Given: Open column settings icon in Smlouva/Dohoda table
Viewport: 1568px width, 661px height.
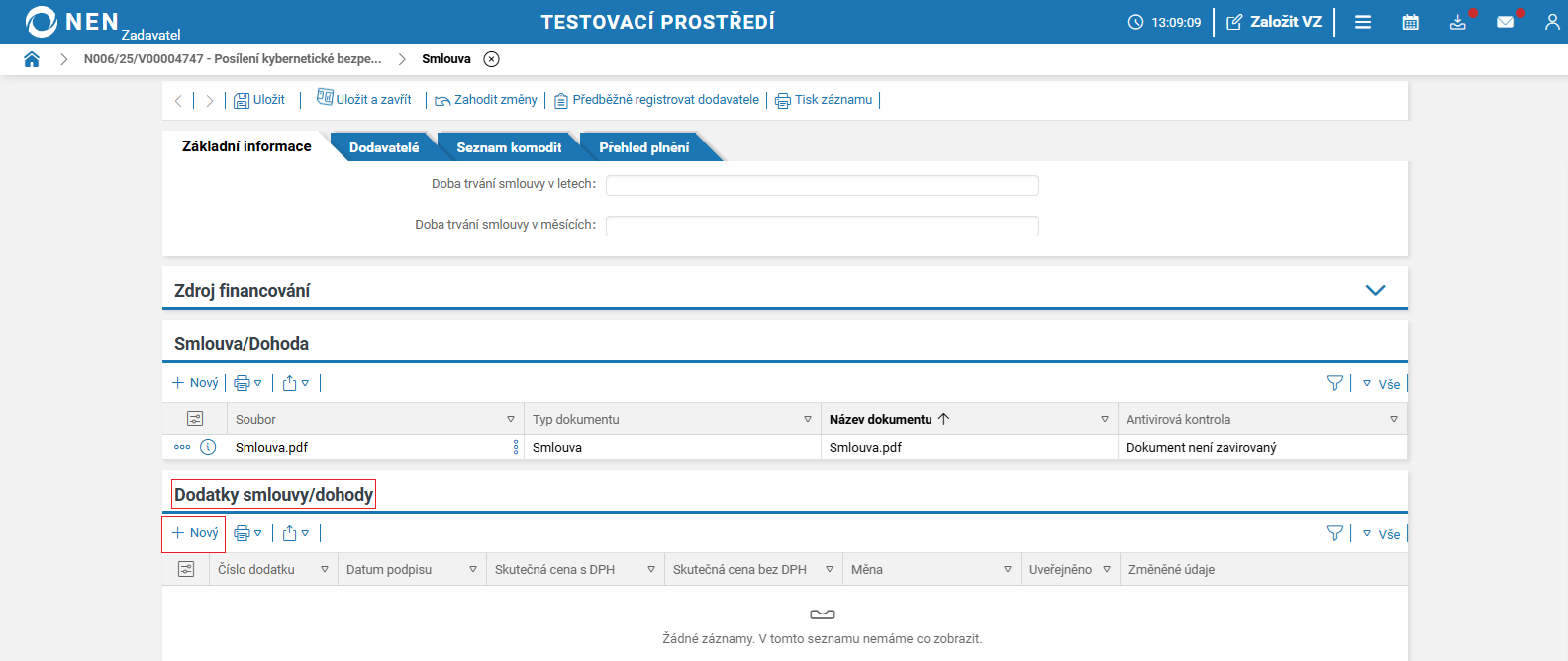Looking at the screenshot, I should 195,419.
